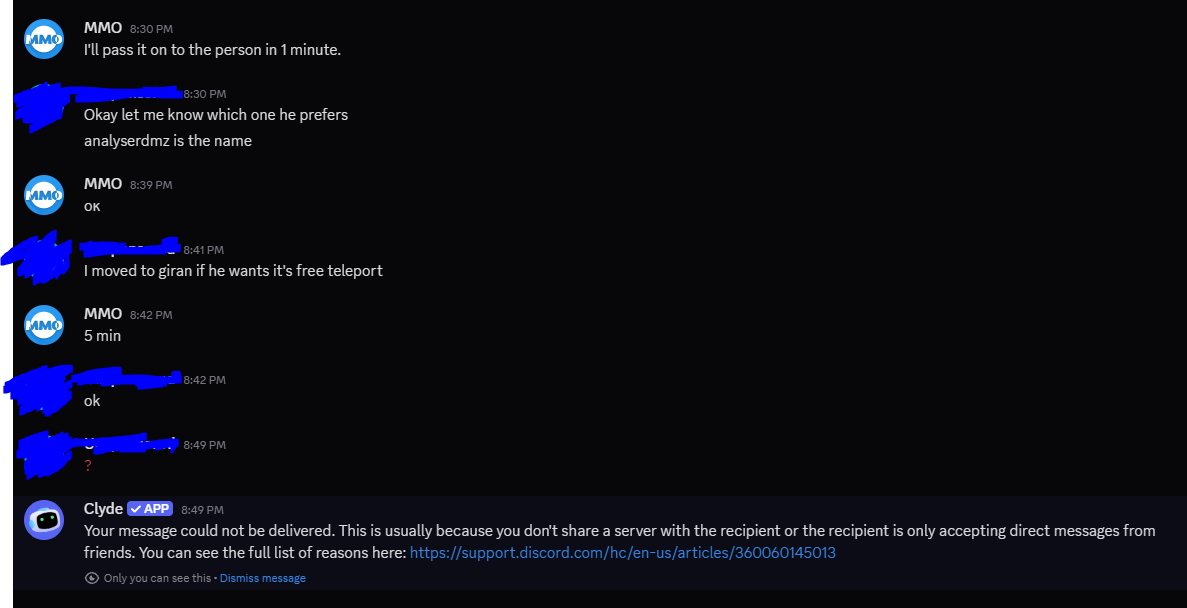Click the scribbled-out avatar at 8:41 PM
Image resolution: width=1187 pixels, height=608 pixels.
[x=40, y=258]
